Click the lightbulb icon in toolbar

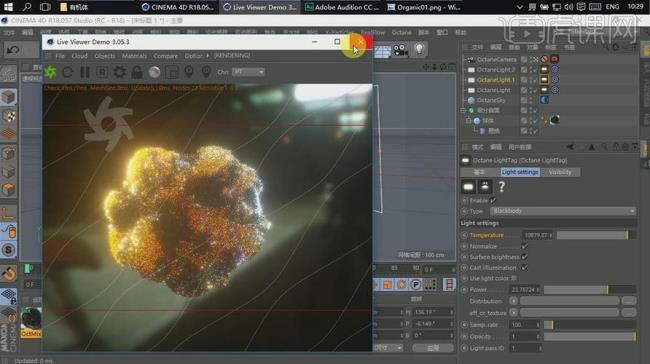pyautogui.click(x=420, y=50)
